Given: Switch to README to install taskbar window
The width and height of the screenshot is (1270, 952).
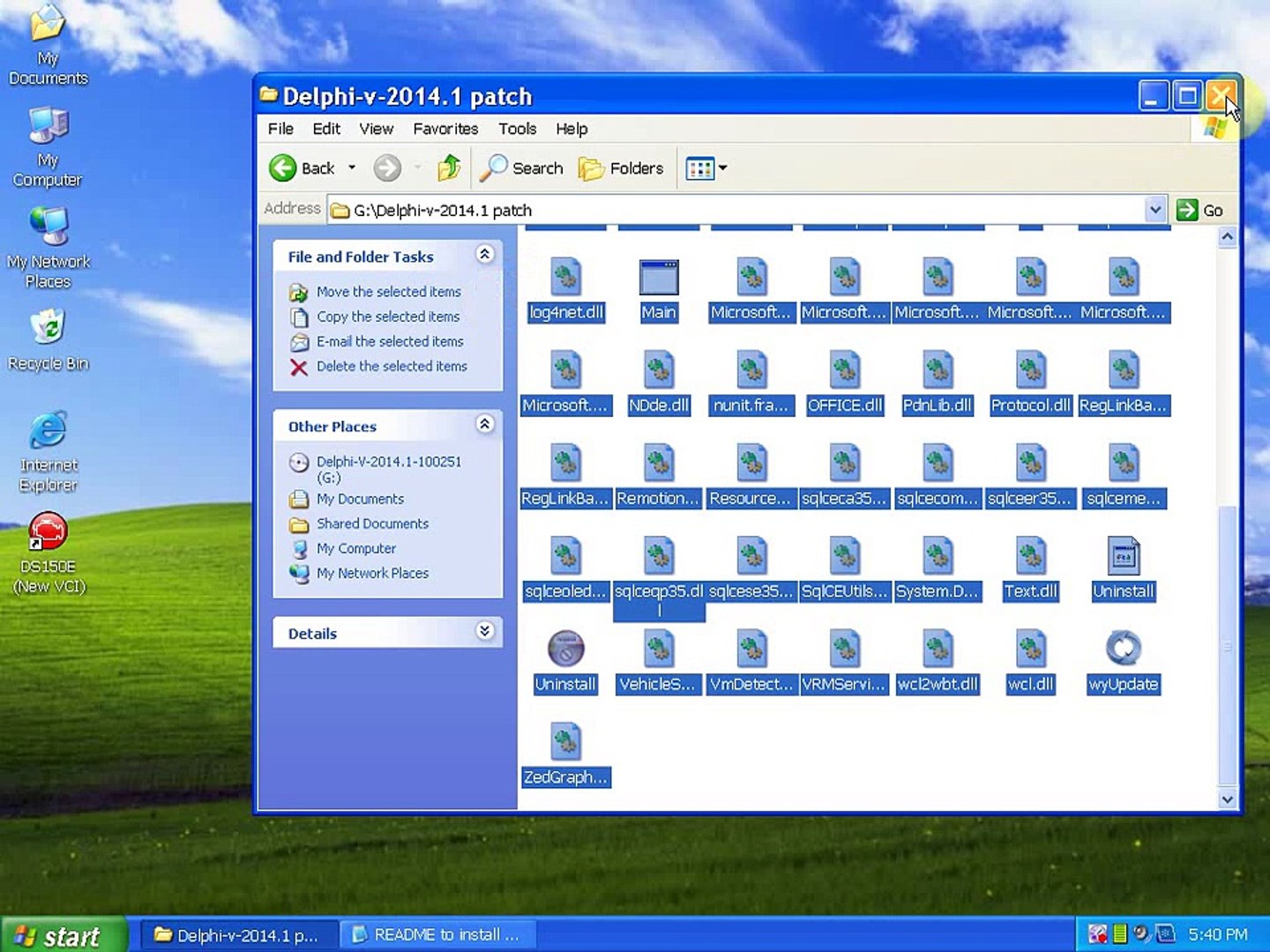Looking at the screenshot, I should (438, 935).
